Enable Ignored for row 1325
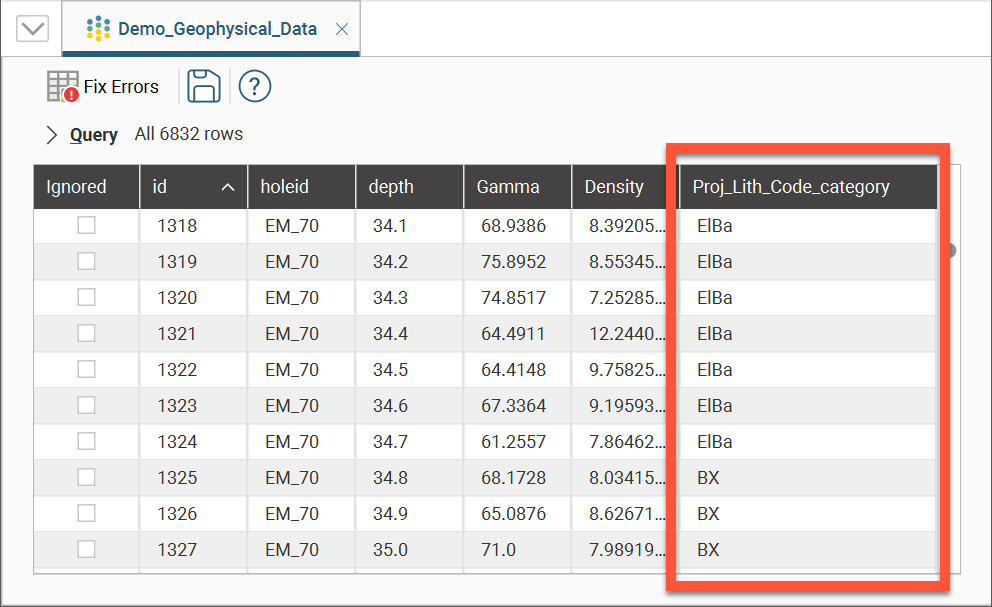The height and width of the screenshot is (607, 992). [87, 478]
